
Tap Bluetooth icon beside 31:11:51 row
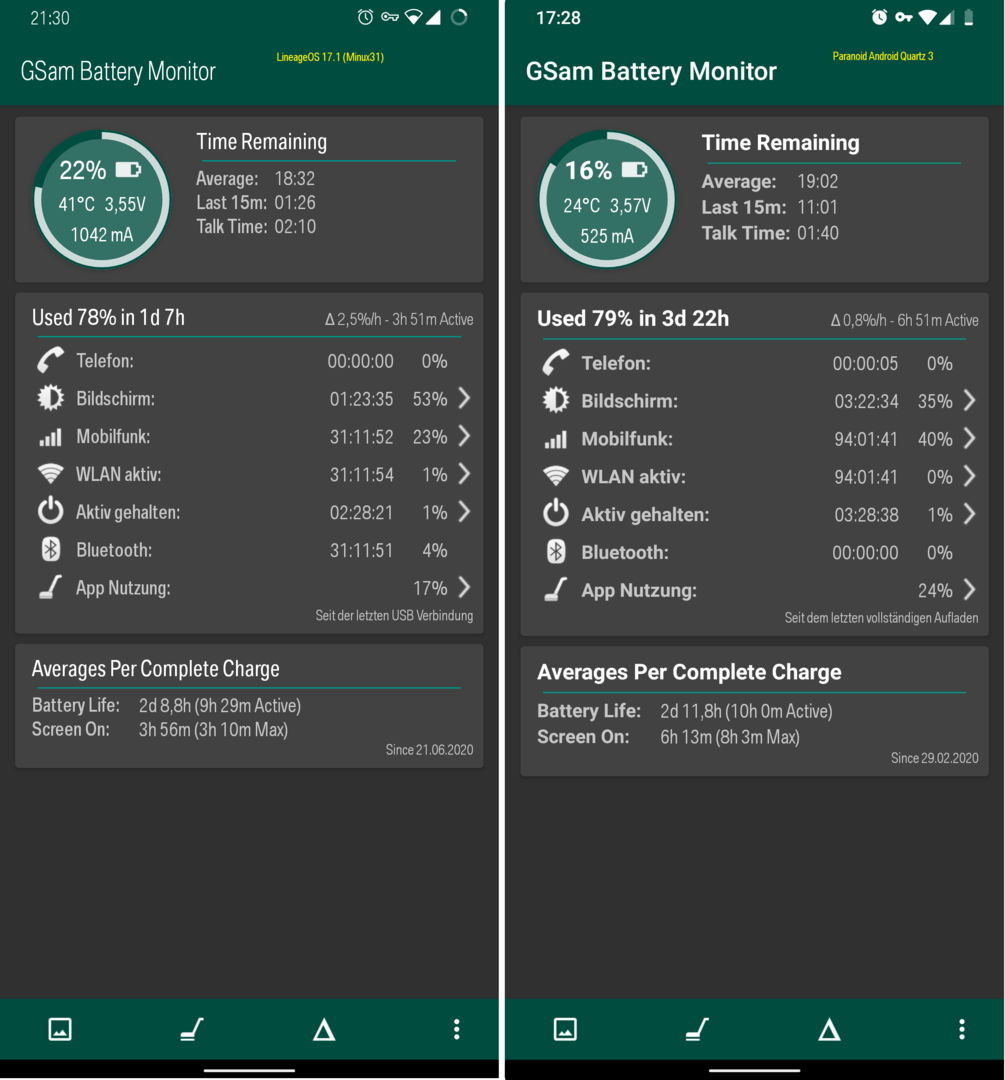[x=50, y=550]
